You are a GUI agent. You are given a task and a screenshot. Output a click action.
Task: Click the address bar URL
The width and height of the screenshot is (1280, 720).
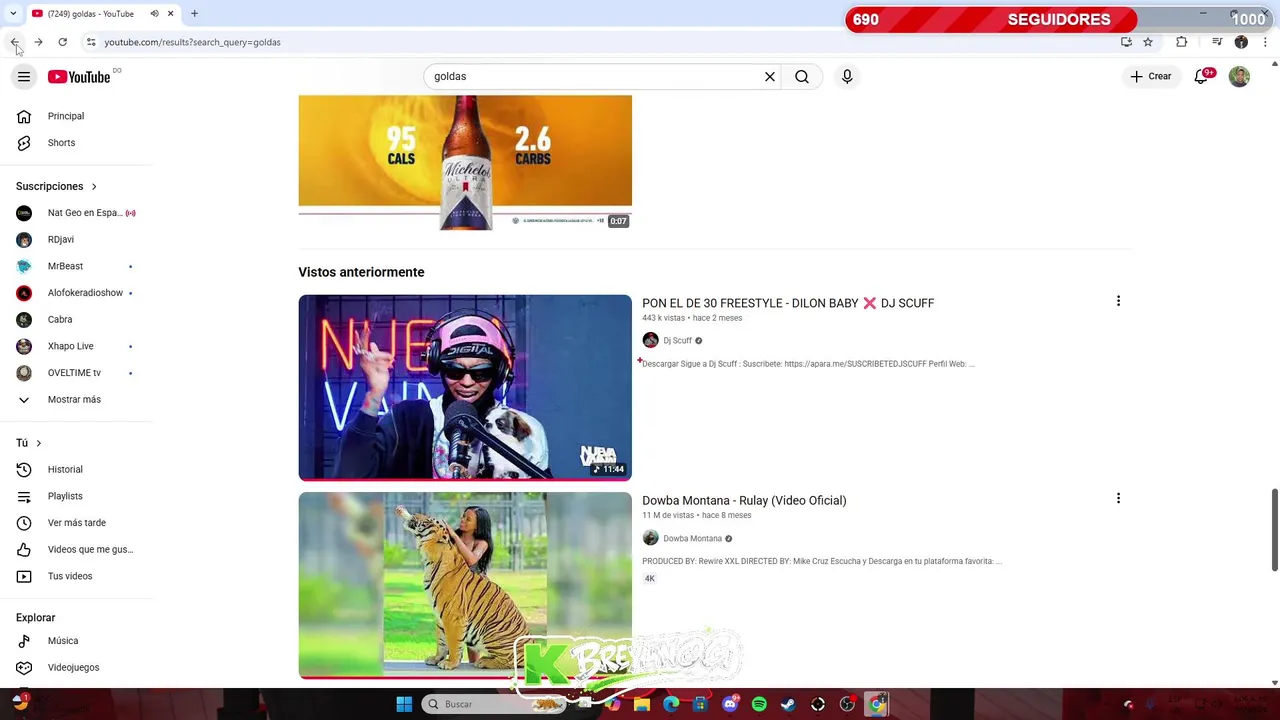coord(192,42)
